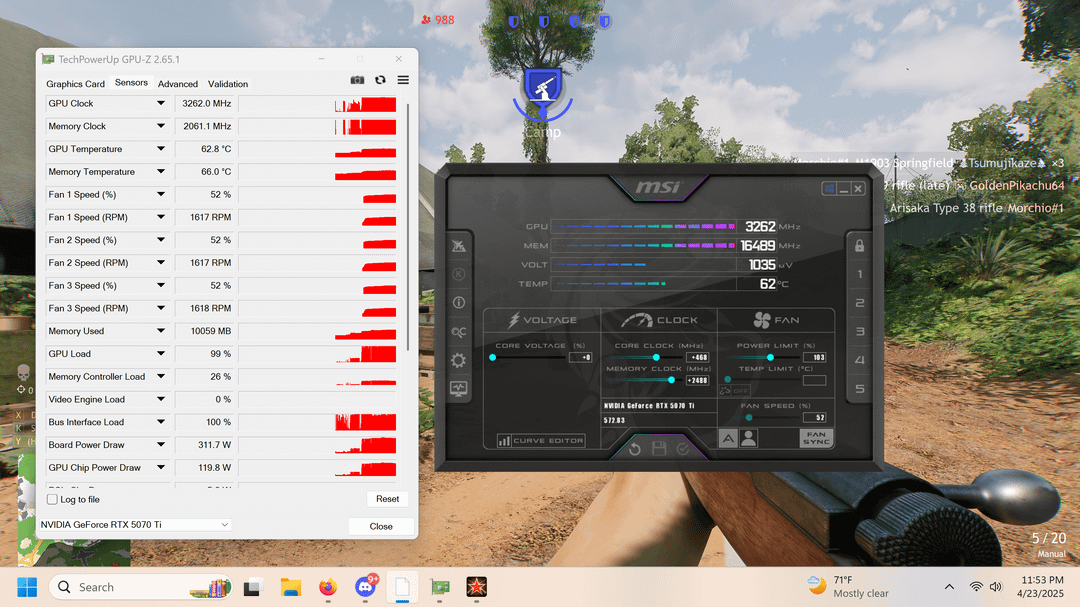
Task: Toggle the Afterburner profile lock
Action: point(860,246)
